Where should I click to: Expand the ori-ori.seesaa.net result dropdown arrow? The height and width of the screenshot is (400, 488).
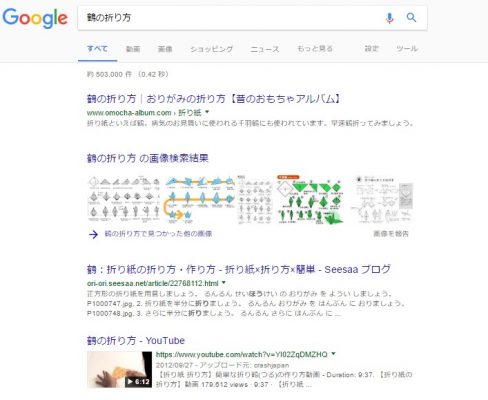[224, 283]
